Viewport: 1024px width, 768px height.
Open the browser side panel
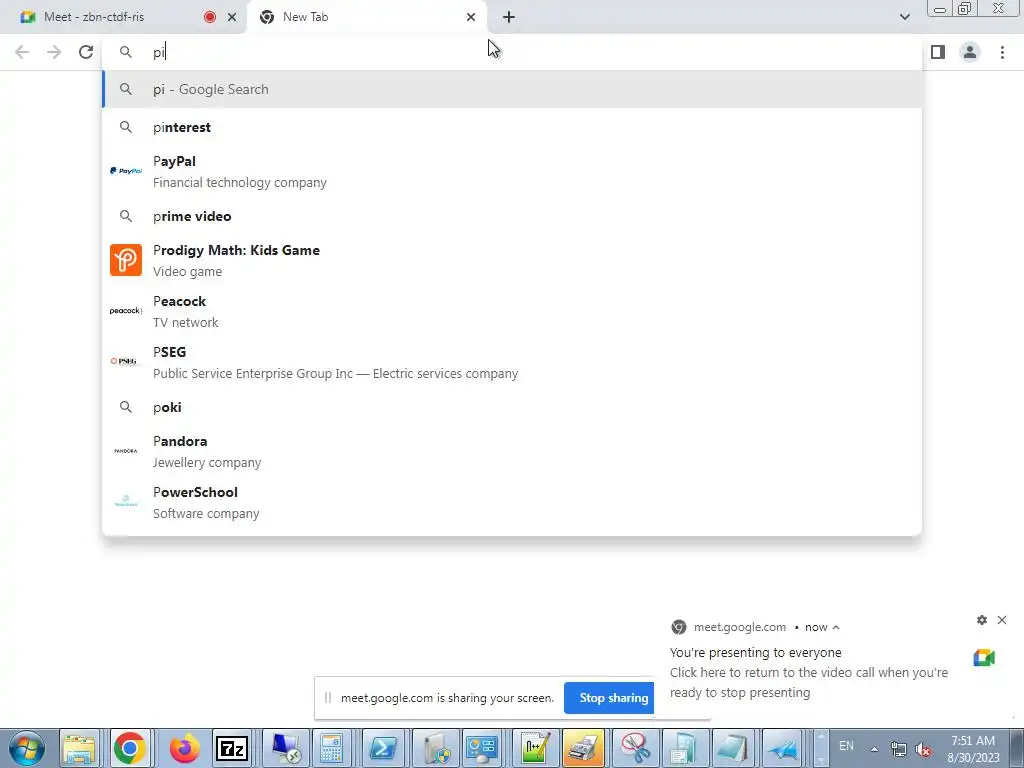tap(938, 52)
